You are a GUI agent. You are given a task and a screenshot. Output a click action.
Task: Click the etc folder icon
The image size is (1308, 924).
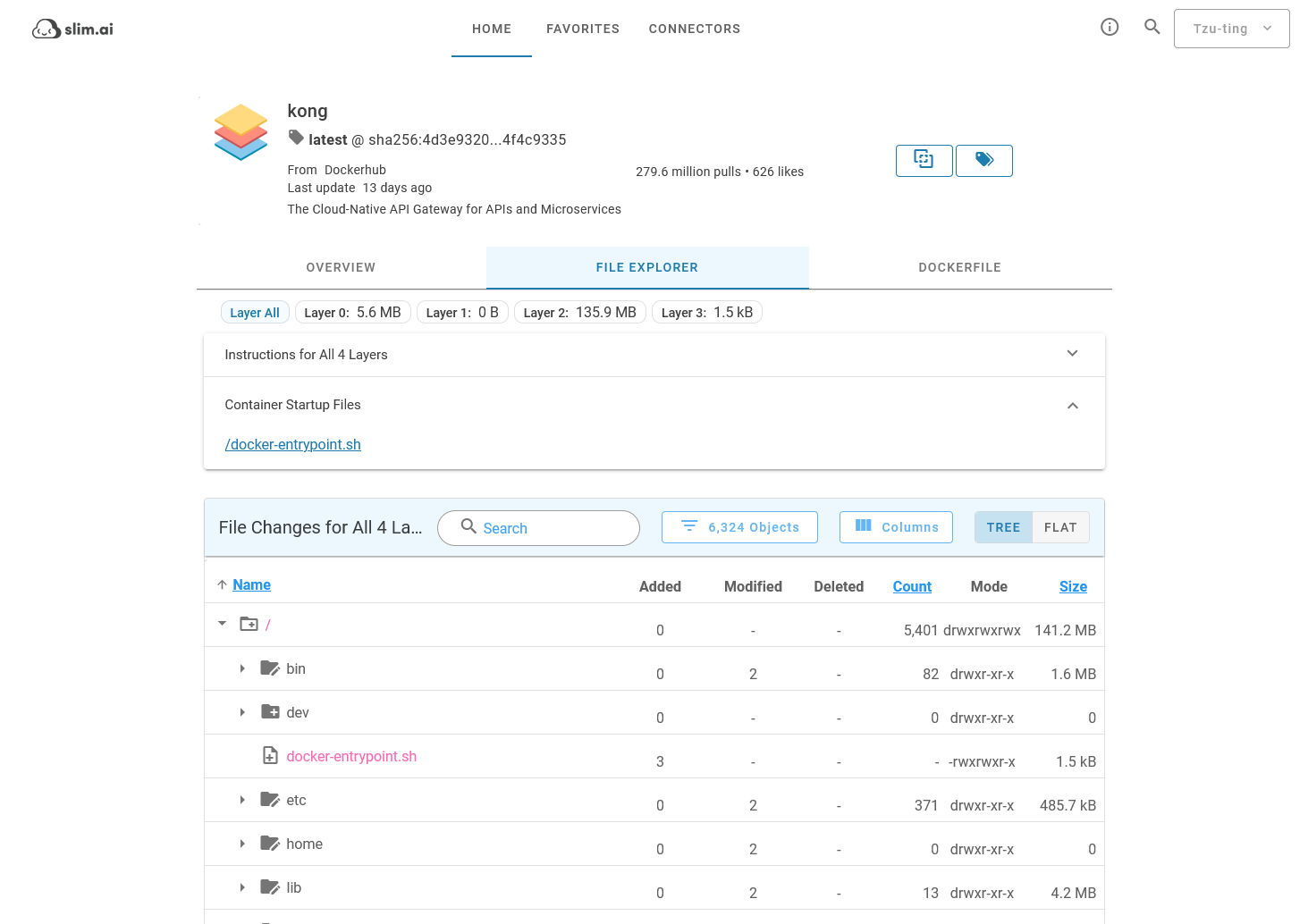(x=269, y=799)
